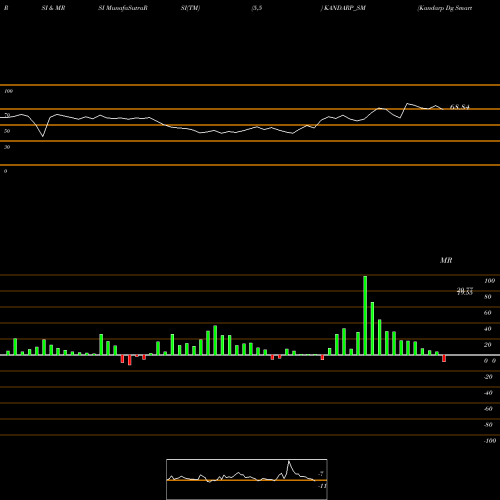Click the -80 label on MR axis

488,425
